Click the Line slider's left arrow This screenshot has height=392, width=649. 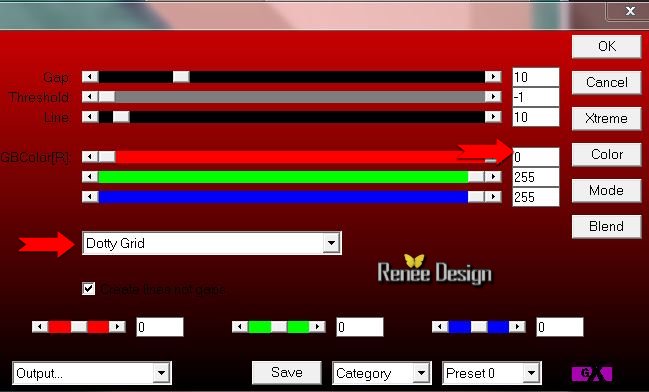point(90,117)
